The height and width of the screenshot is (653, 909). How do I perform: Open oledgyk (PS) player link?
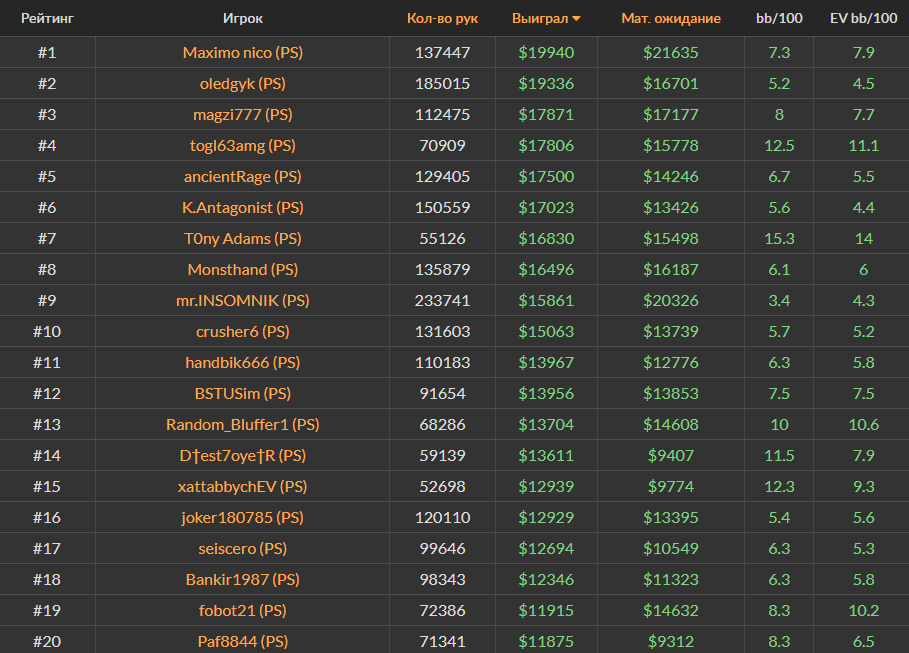[243, 83]
